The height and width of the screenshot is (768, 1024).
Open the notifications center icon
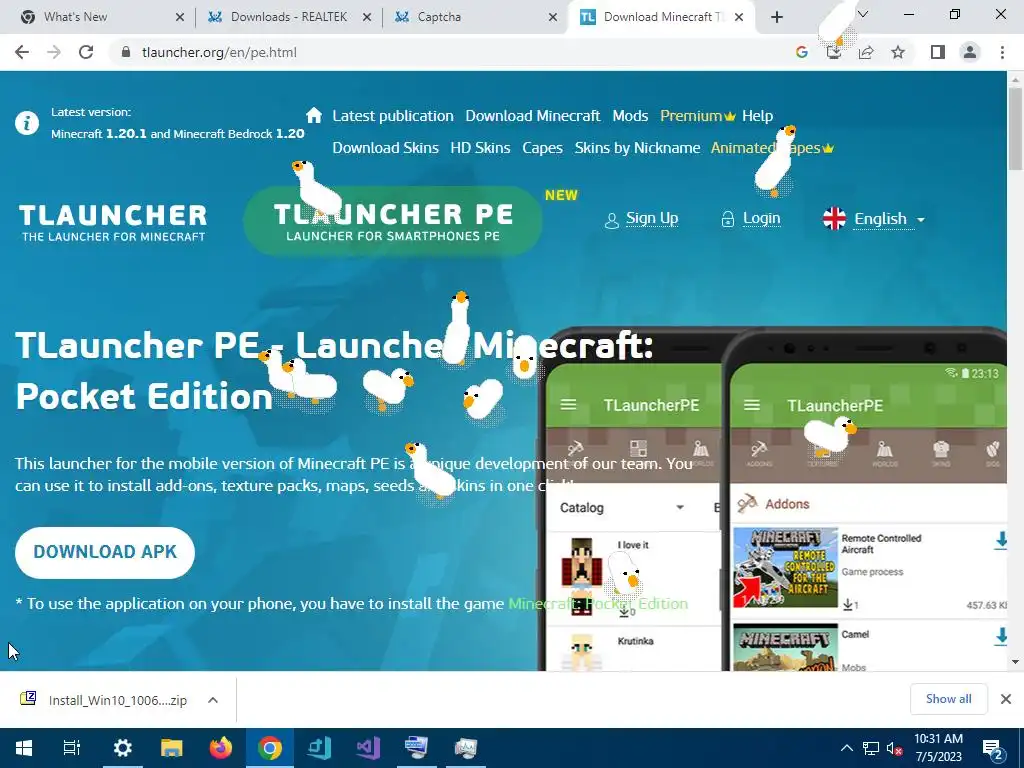(993, 749)
